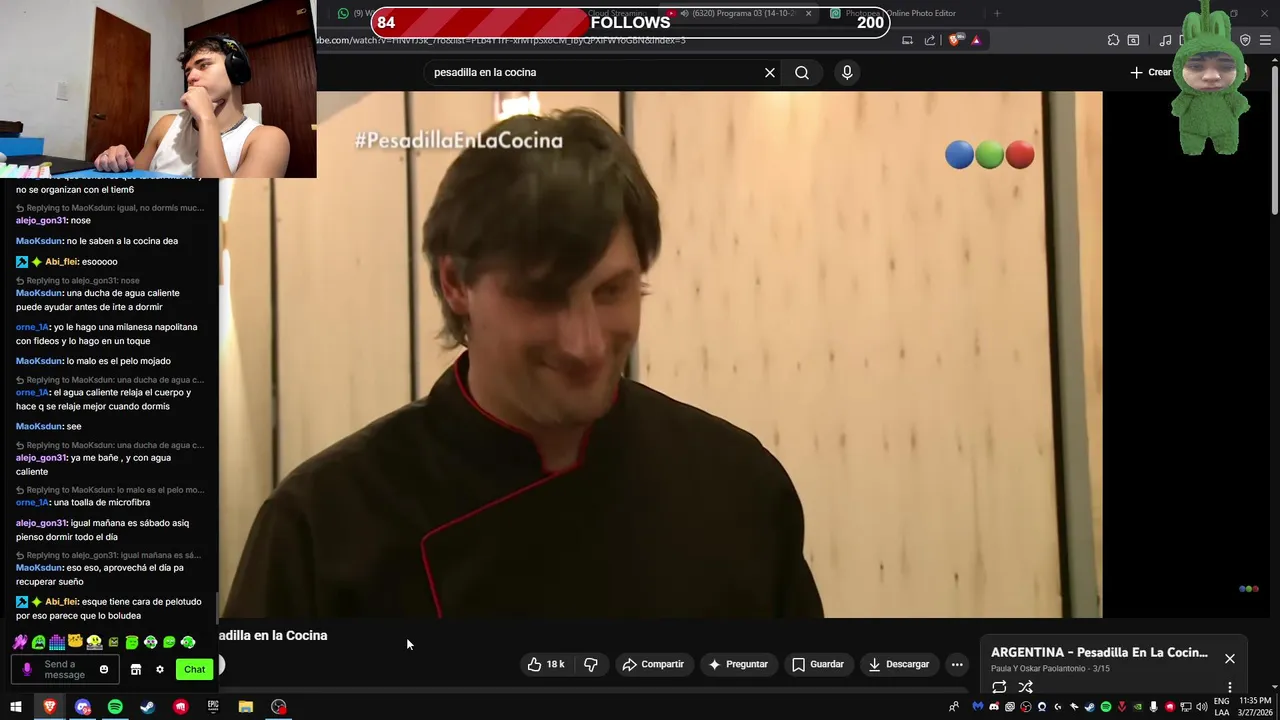The width and height of the screenshot is (1280, 720).
Task: Click message 'lo malo es el pelo mojado'
Action: pyautogui.click(x=119, y=361)
